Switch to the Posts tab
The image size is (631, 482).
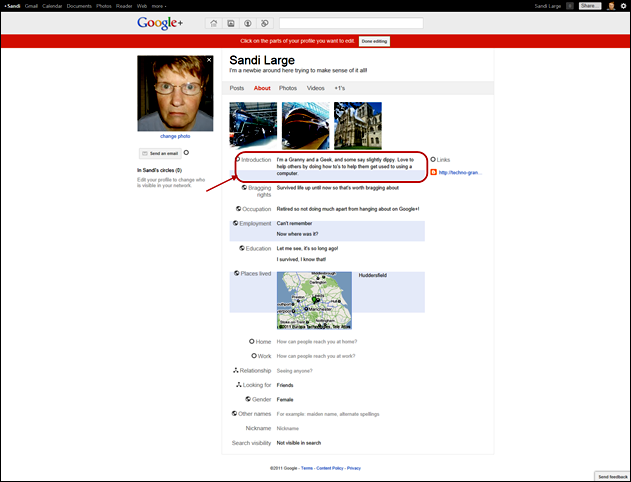point(237,88)
